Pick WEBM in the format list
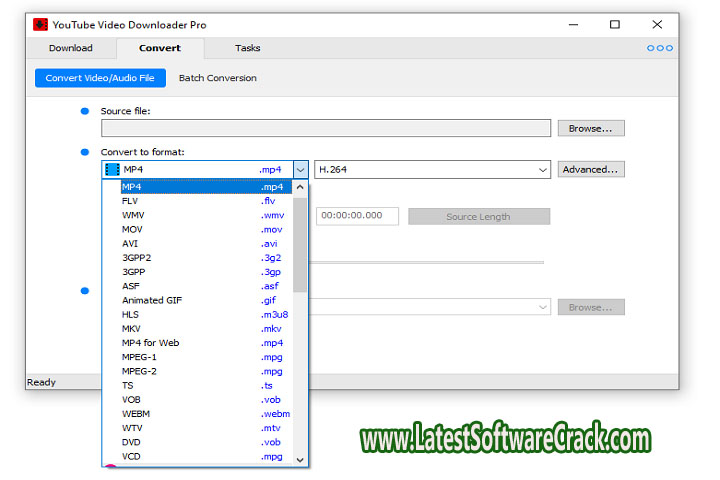The width and height of the screenshot is (720, 480). [x=136, y=413]
